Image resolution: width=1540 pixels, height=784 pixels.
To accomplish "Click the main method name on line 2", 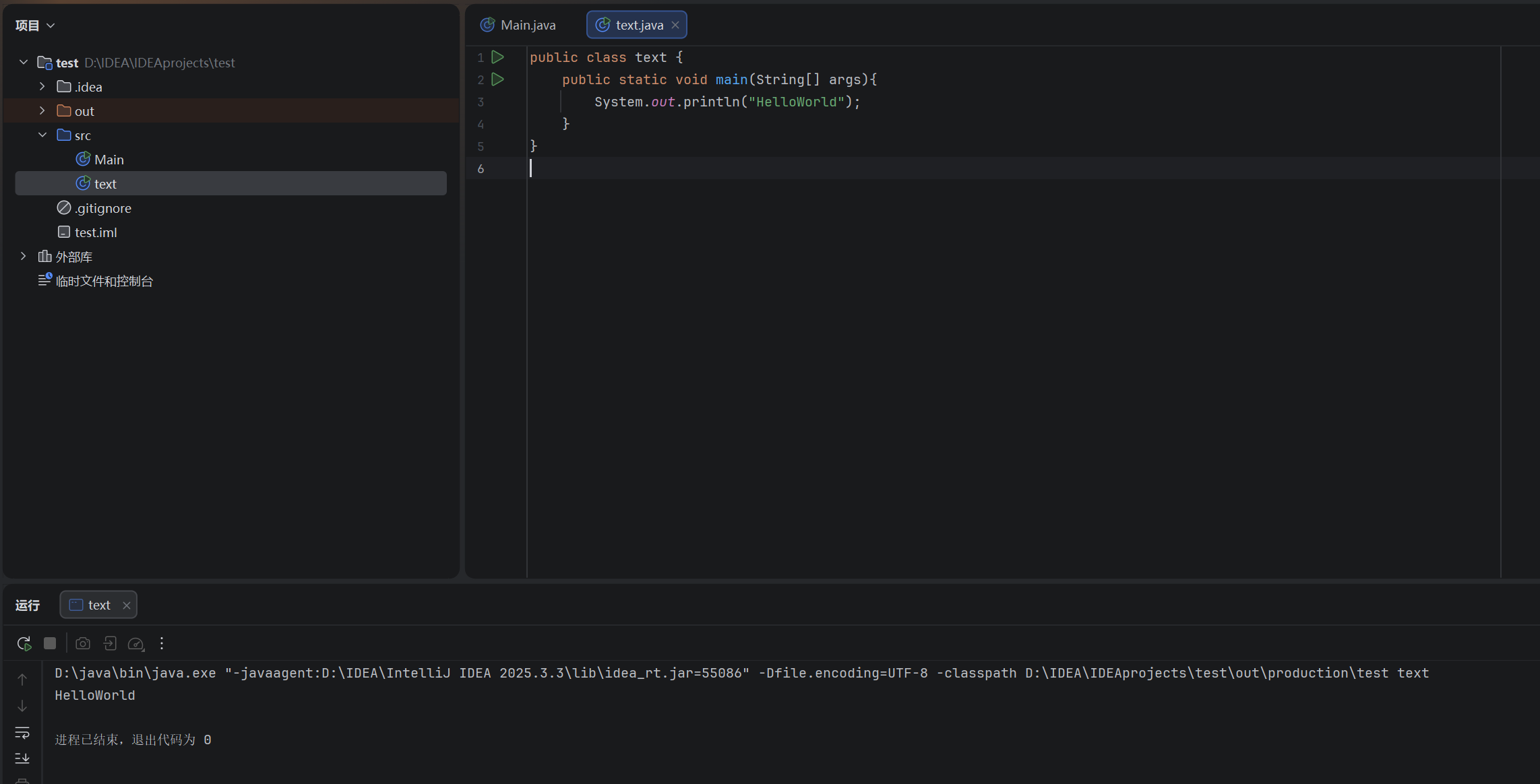I will [x=732, y=79].
